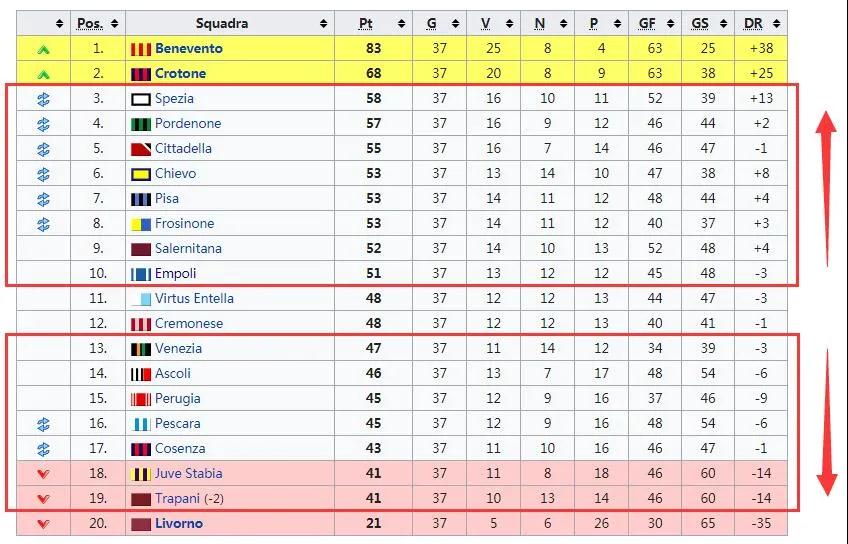Click the playout icon in Pescara's row
The width and height of the screenshot is (848, 544).
[x=43, y=424]
